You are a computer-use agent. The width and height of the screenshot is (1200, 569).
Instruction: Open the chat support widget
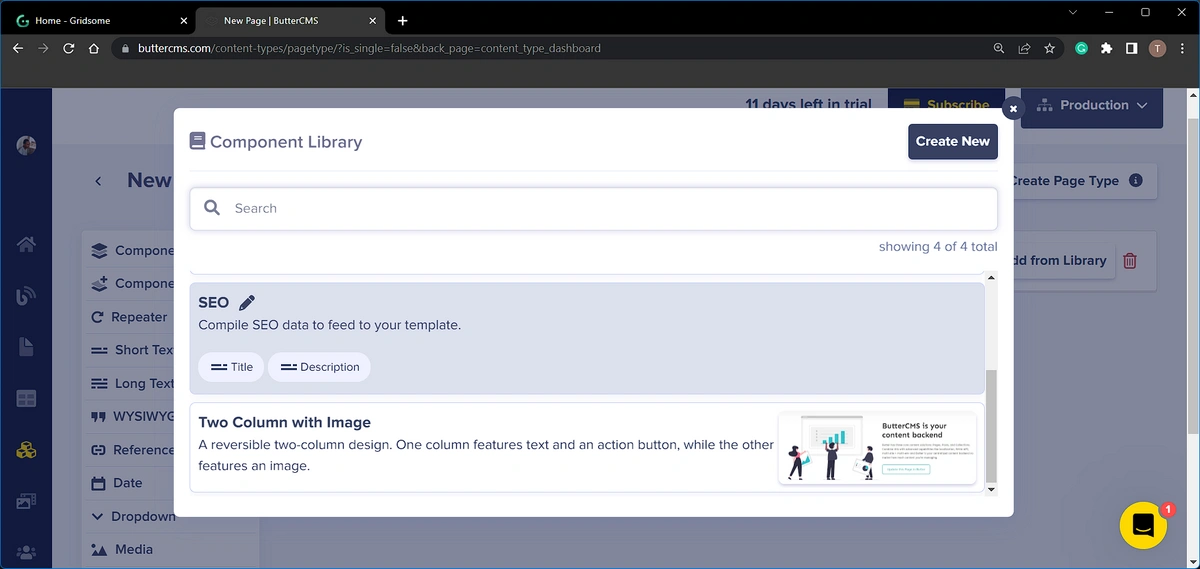point(1143,523)
